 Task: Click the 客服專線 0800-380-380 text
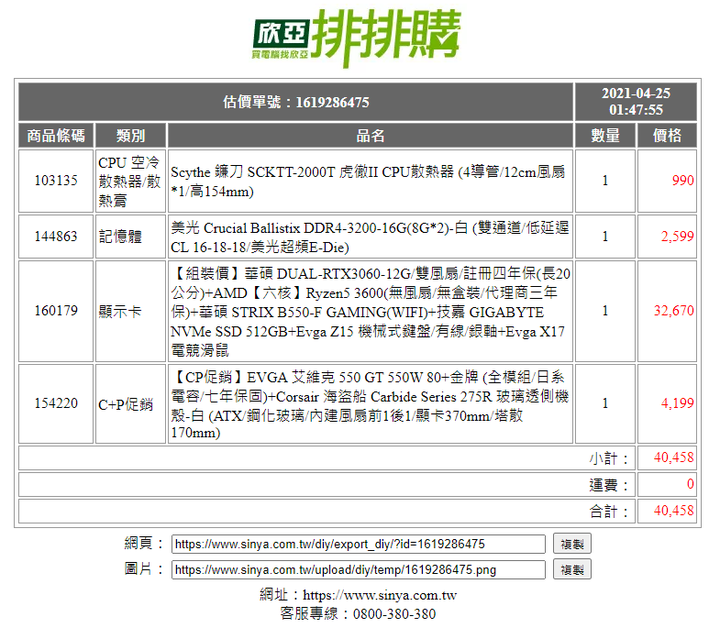(358, 614)
